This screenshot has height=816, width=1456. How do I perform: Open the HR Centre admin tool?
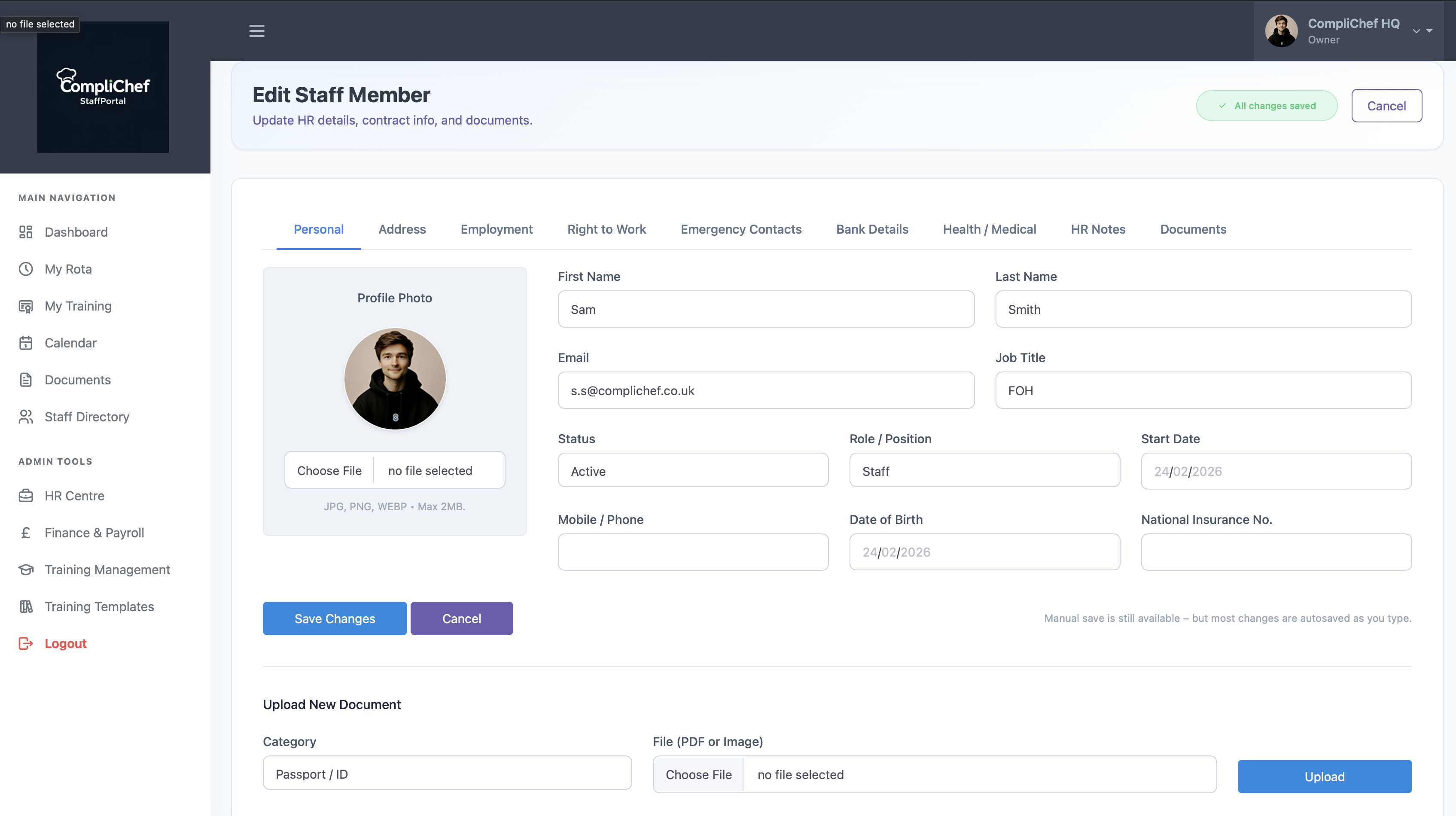pos(74,496)
